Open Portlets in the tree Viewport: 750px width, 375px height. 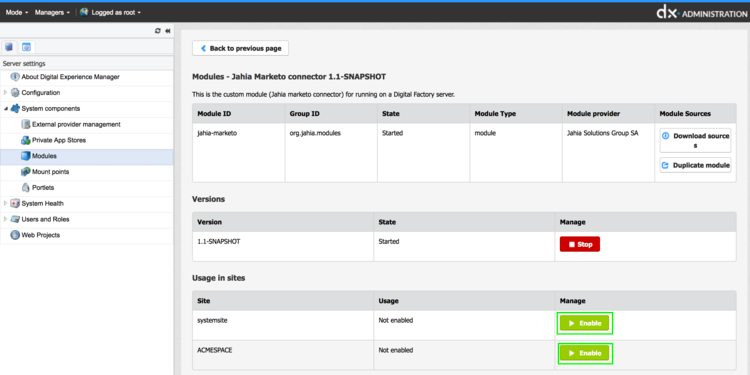click(x=43, y=188)
